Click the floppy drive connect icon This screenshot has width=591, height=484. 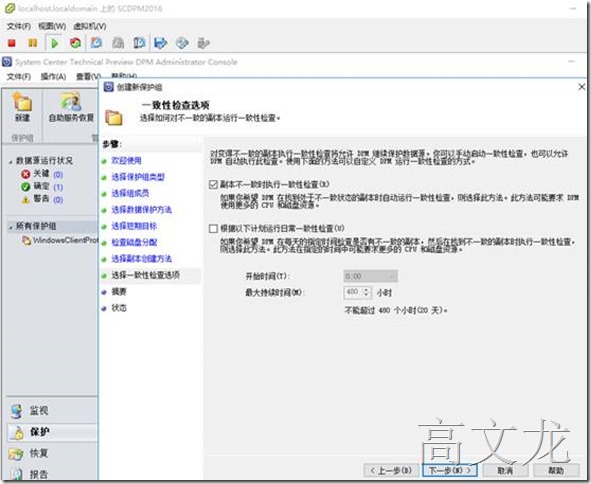161,43
